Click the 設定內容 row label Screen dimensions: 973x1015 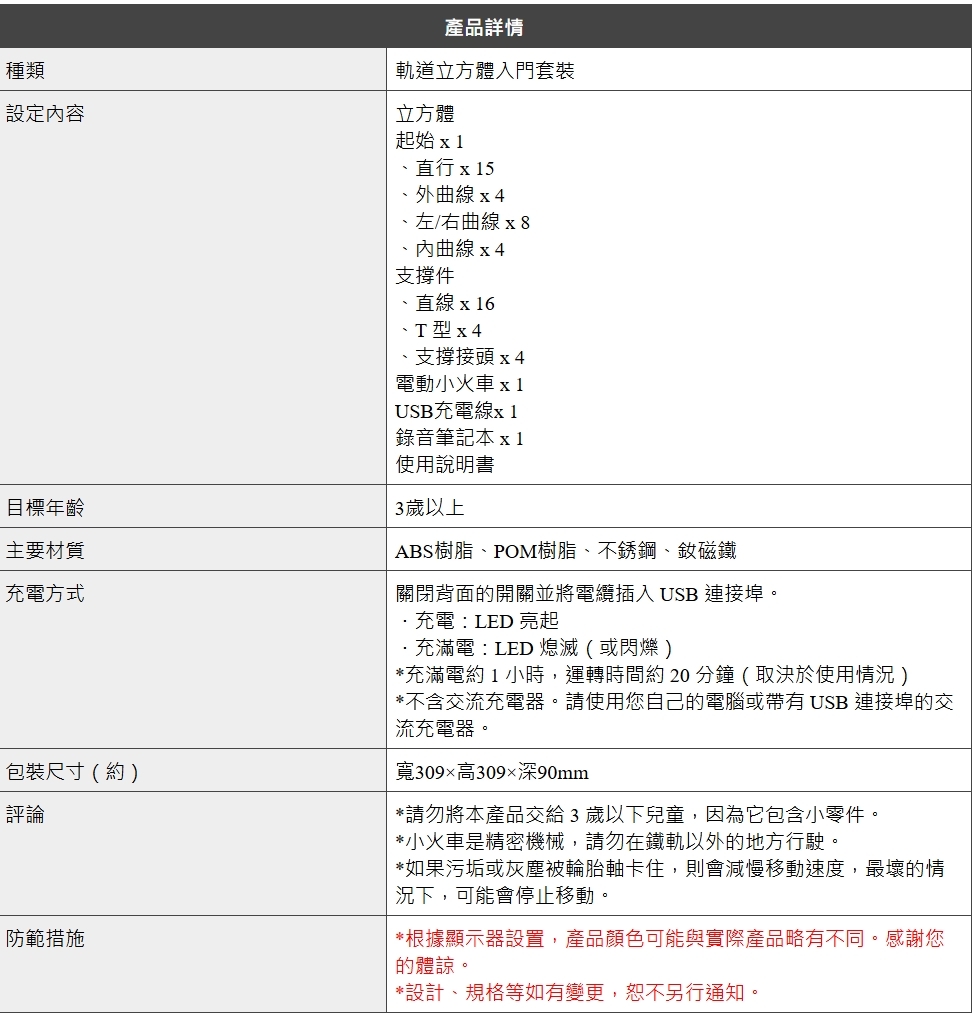click(45, 114)
